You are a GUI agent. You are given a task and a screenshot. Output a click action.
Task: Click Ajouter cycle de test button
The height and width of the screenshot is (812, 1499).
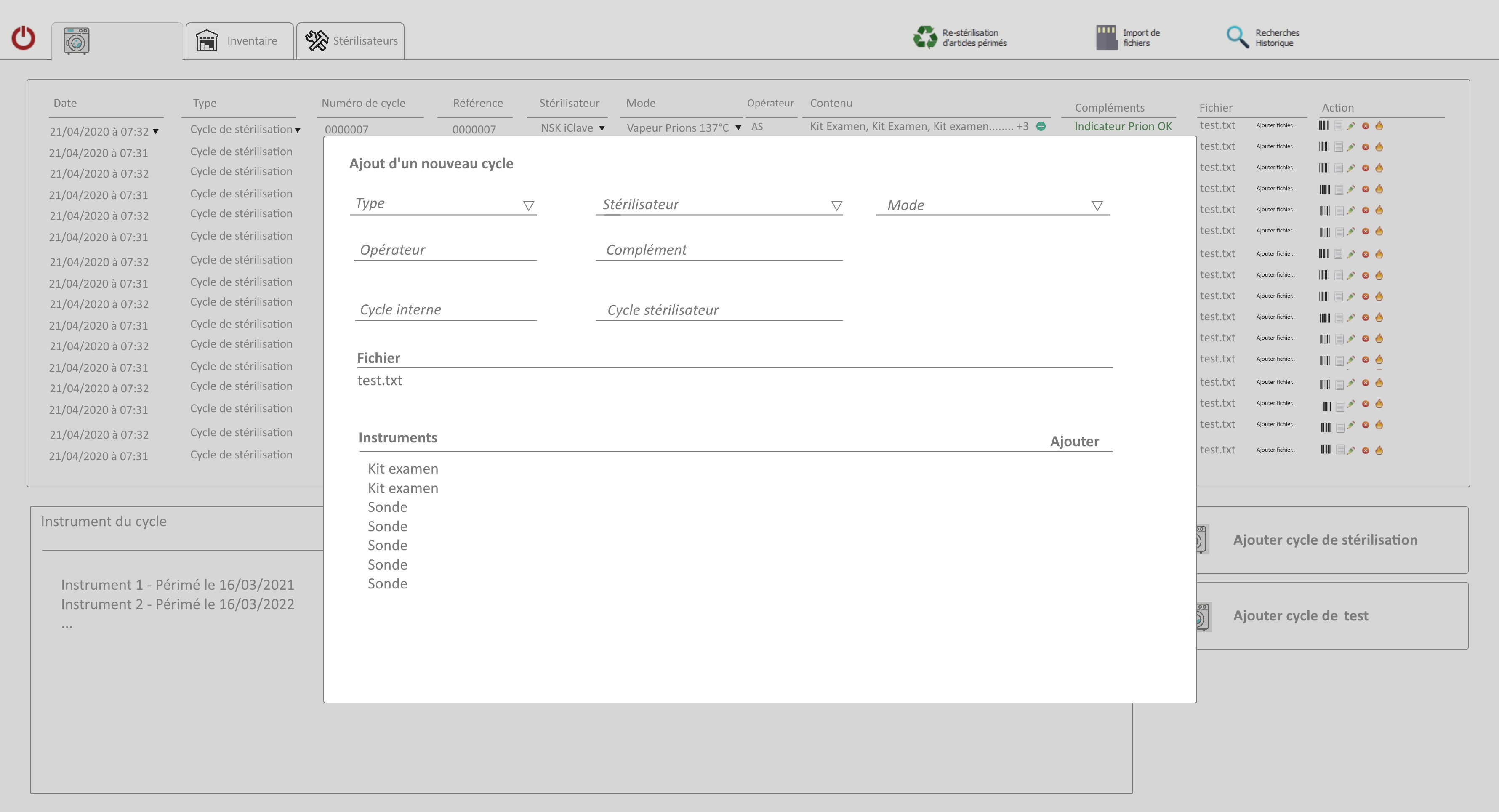pos(1333,616)
